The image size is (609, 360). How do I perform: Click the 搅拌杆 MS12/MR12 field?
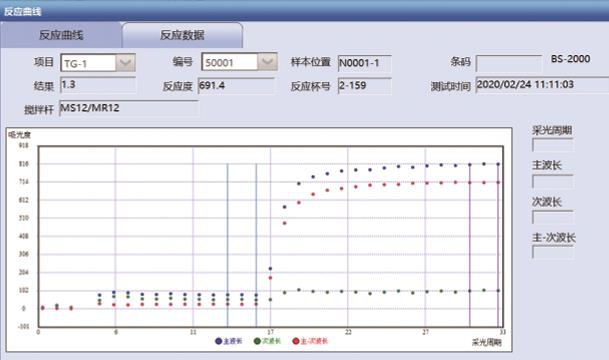pos(129,108)
